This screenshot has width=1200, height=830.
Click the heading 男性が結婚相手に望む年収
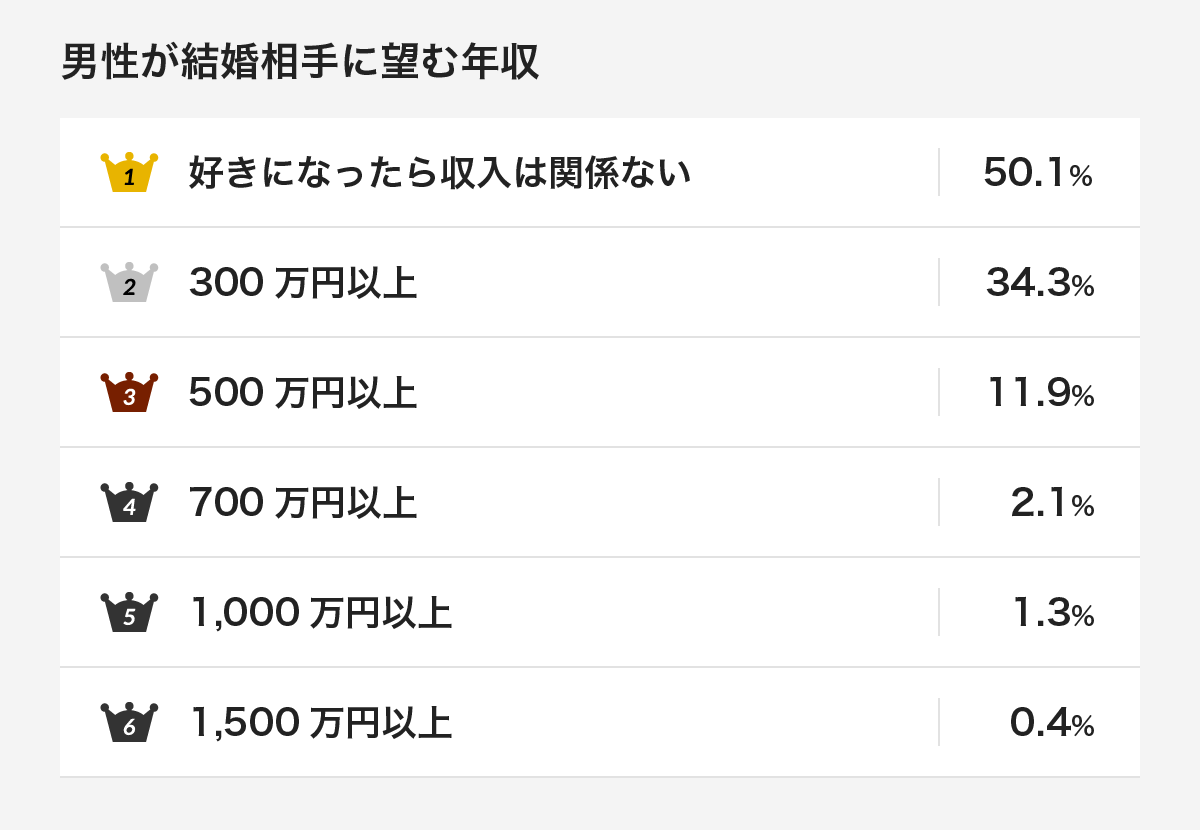tap(300, 62)
